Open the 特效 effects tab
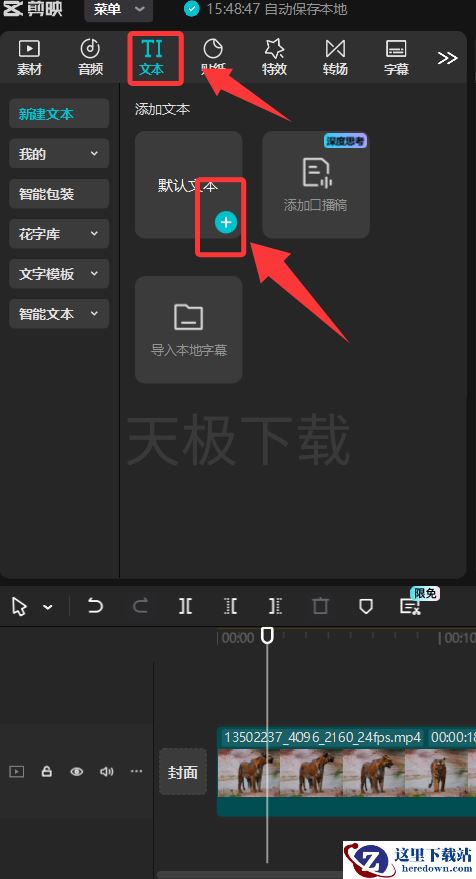 click(274, 58)
